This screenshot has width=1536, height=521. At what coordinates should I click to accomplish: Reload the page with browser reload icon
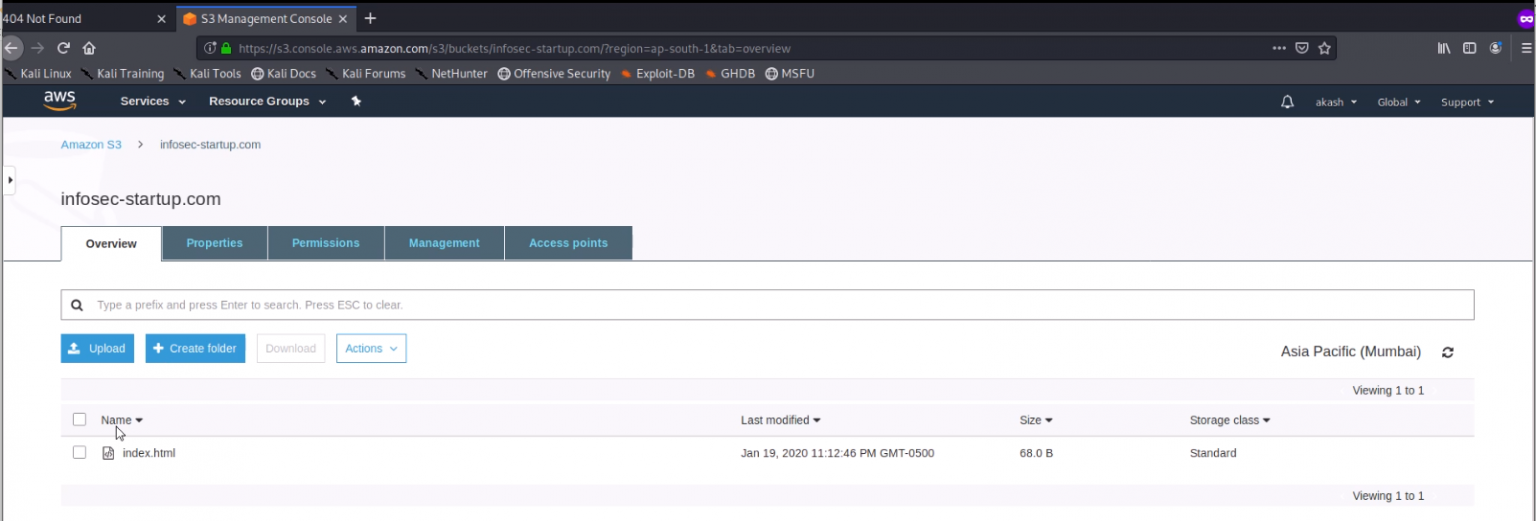pyautogui.click(x=64, y=47)
